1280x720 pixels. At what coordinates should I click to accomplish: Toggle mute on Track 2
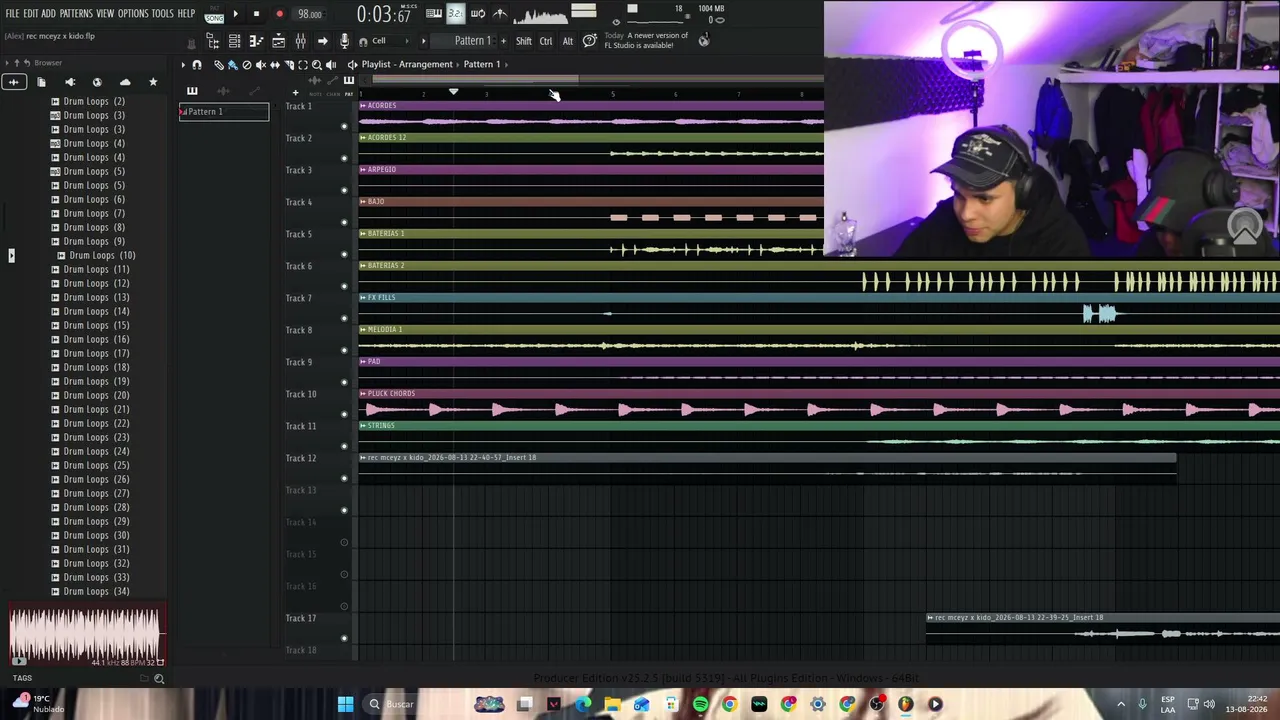pyautogui.click(x=344, y=158)
